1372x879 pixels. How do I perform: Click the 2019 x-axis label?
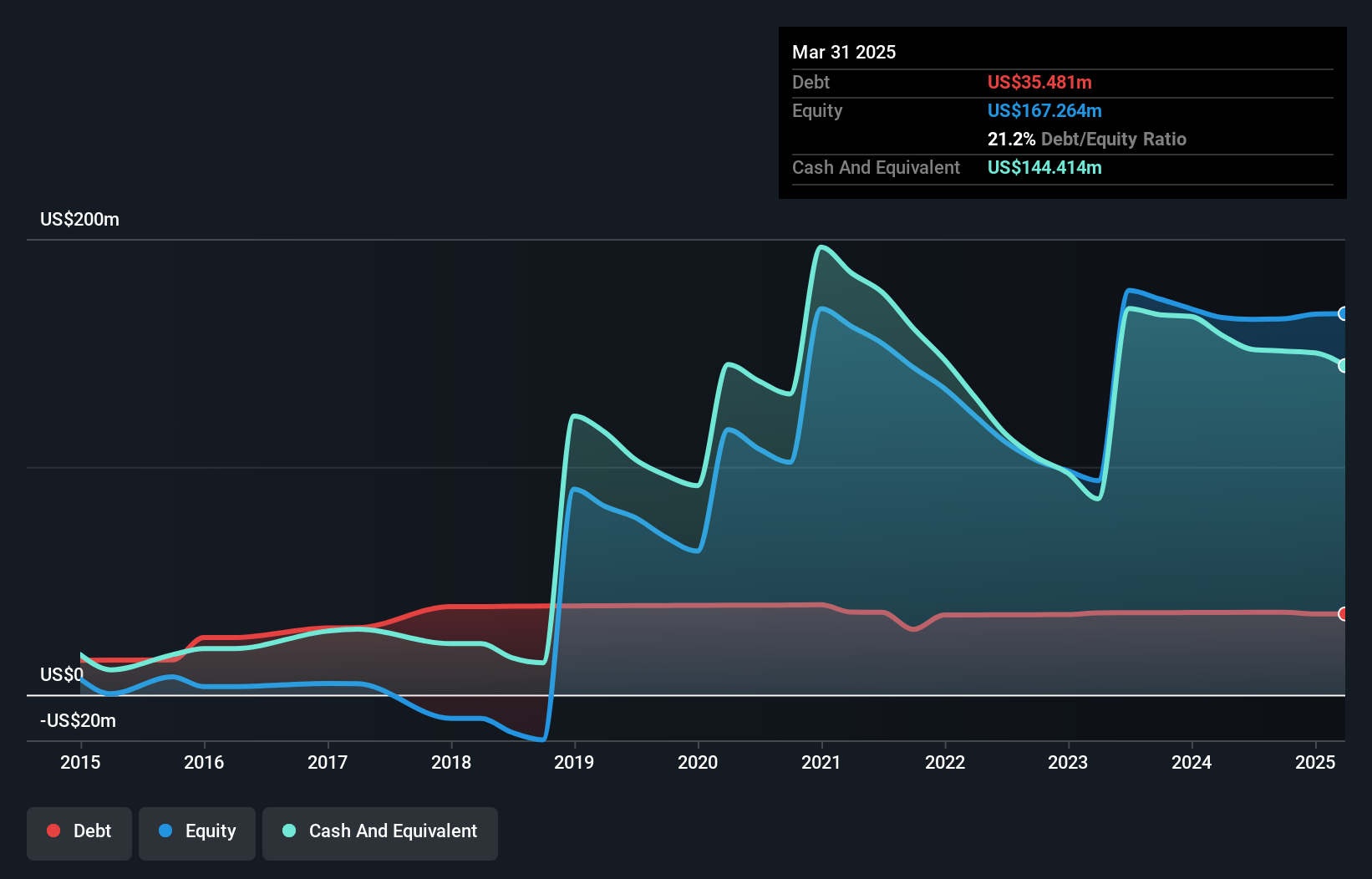(x=574, y=762)
